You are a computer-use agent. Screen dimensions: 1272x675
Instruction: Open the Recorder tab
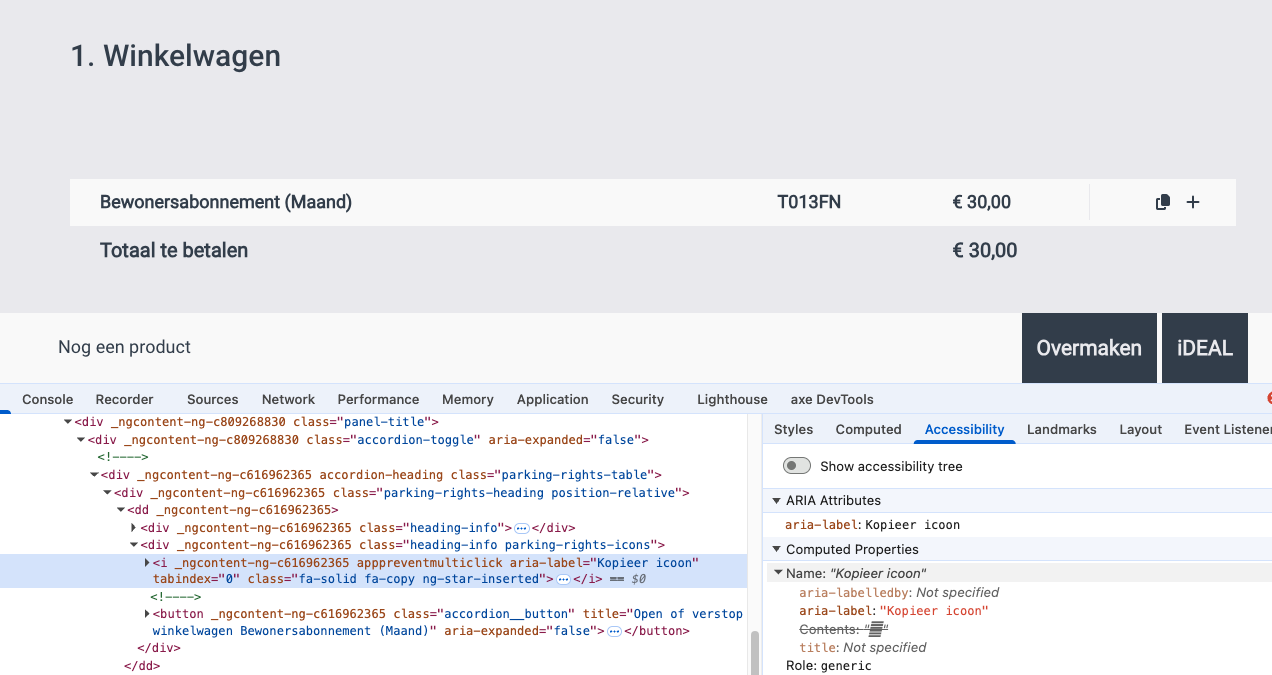[x=125, y=399]
